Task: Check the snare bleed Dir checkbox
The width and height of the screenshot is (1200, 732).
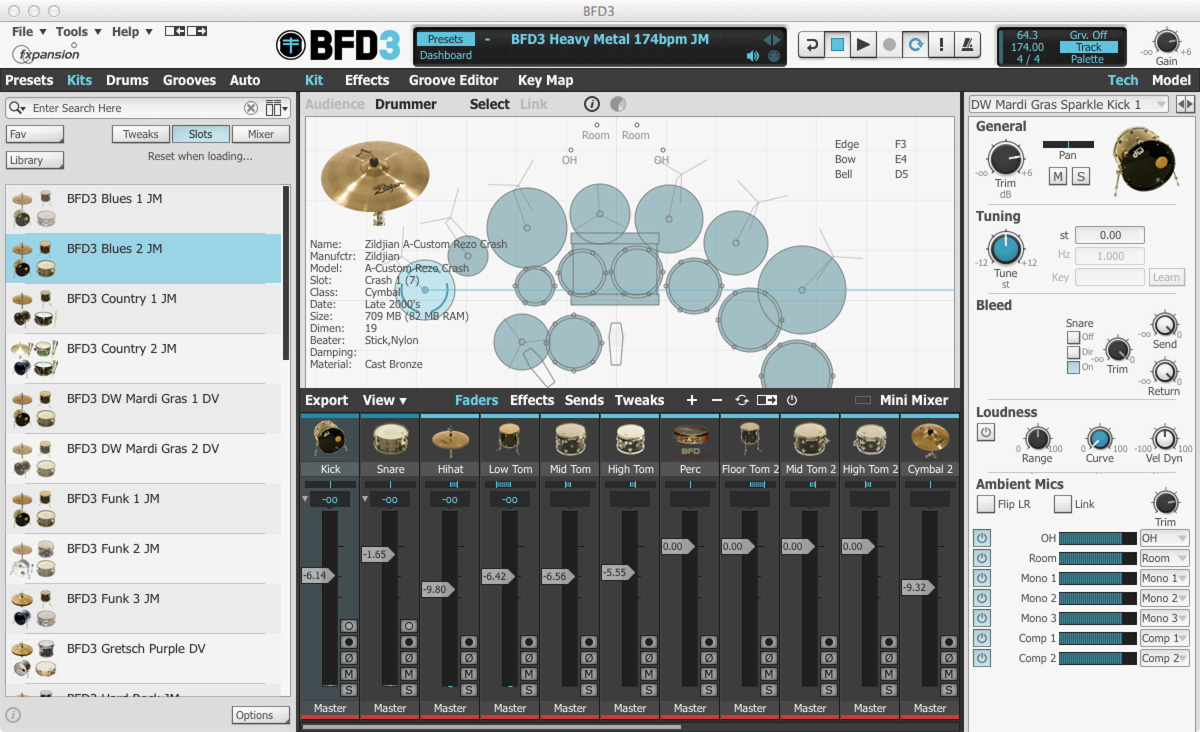Action: tap(1073, 352)
